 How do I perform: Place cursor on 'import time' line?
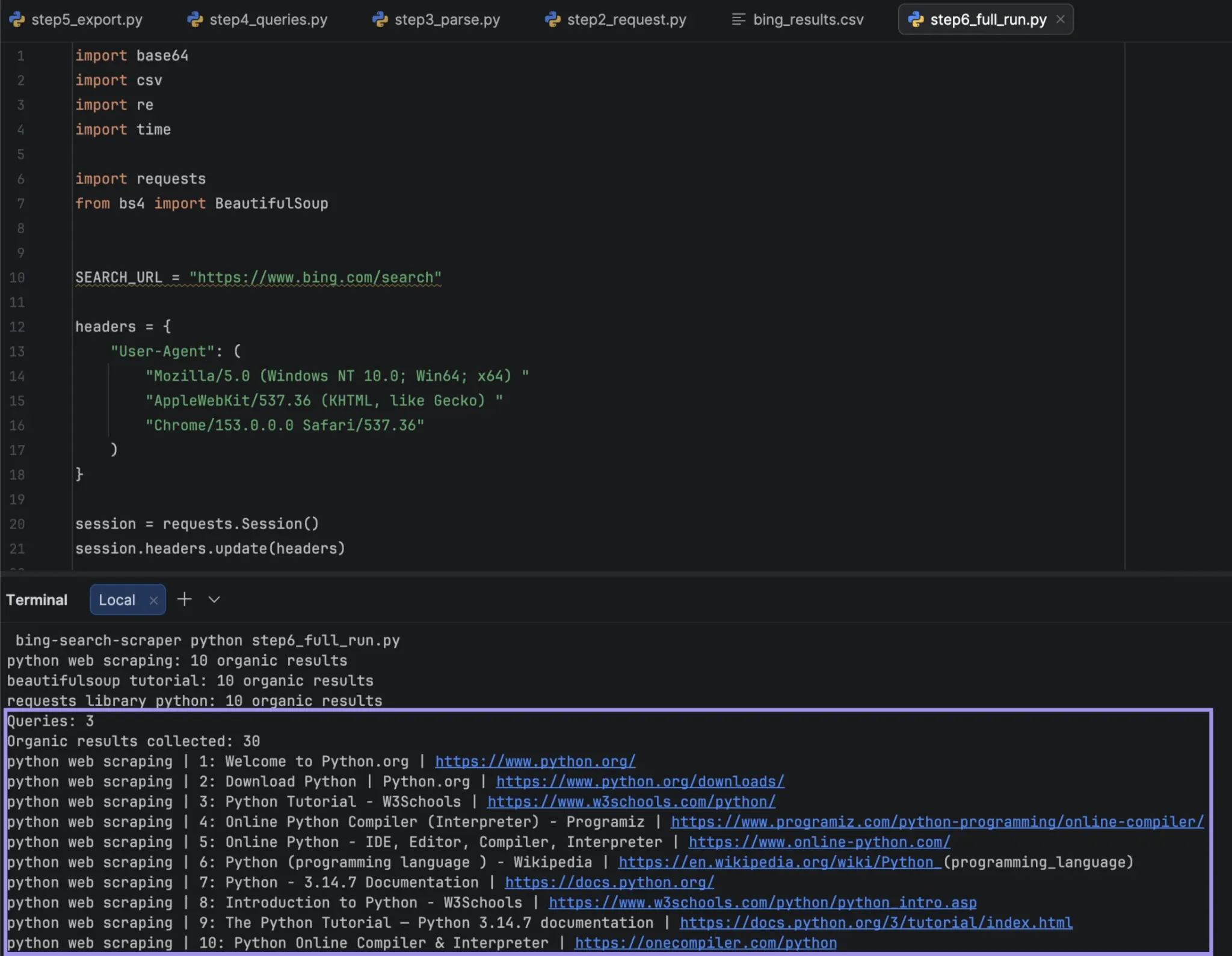(x=123, y=129)
